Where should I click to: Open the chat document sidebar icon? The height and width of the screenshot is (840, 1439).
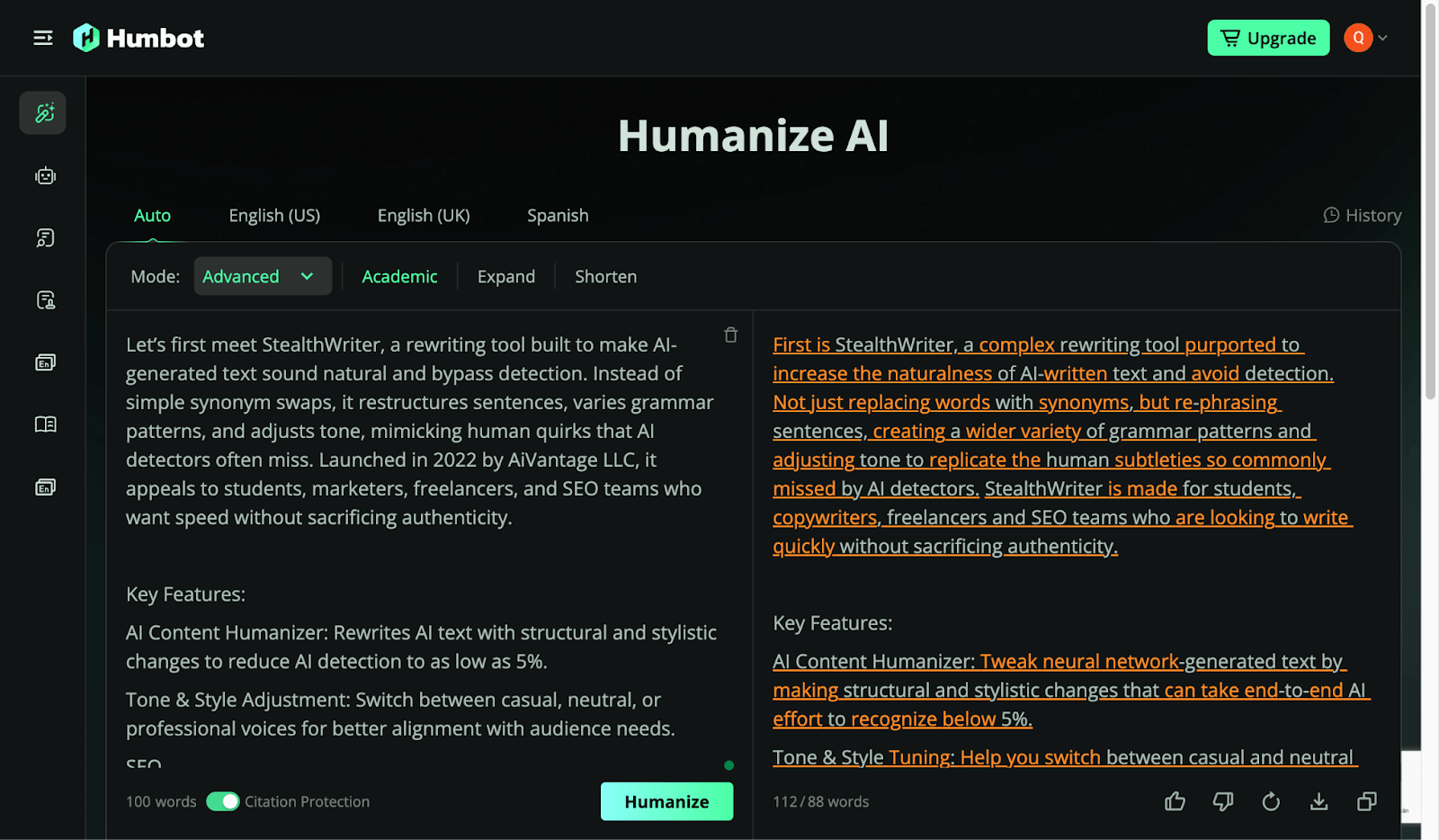45,237
